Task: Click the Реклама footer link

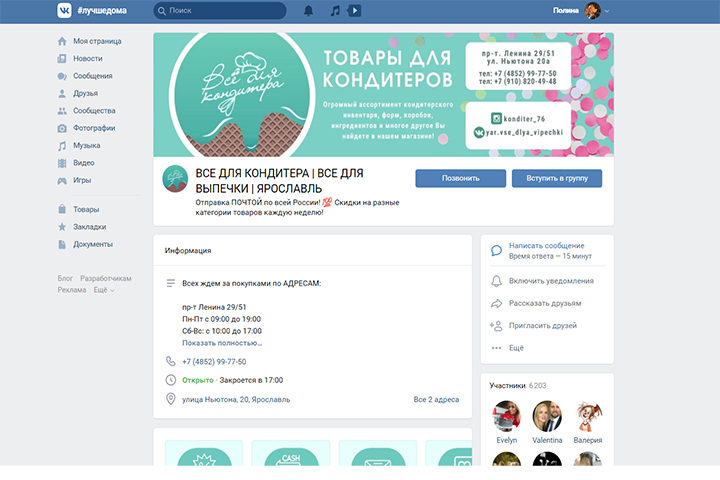Action: (72, 290)
